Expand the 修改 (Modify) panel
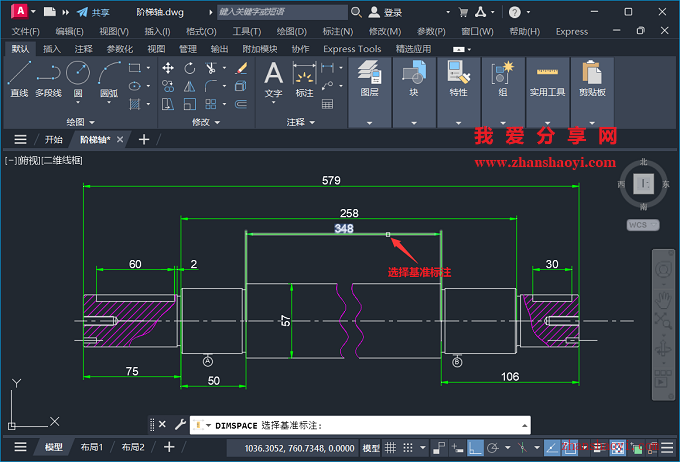 (x=206, y=122)
